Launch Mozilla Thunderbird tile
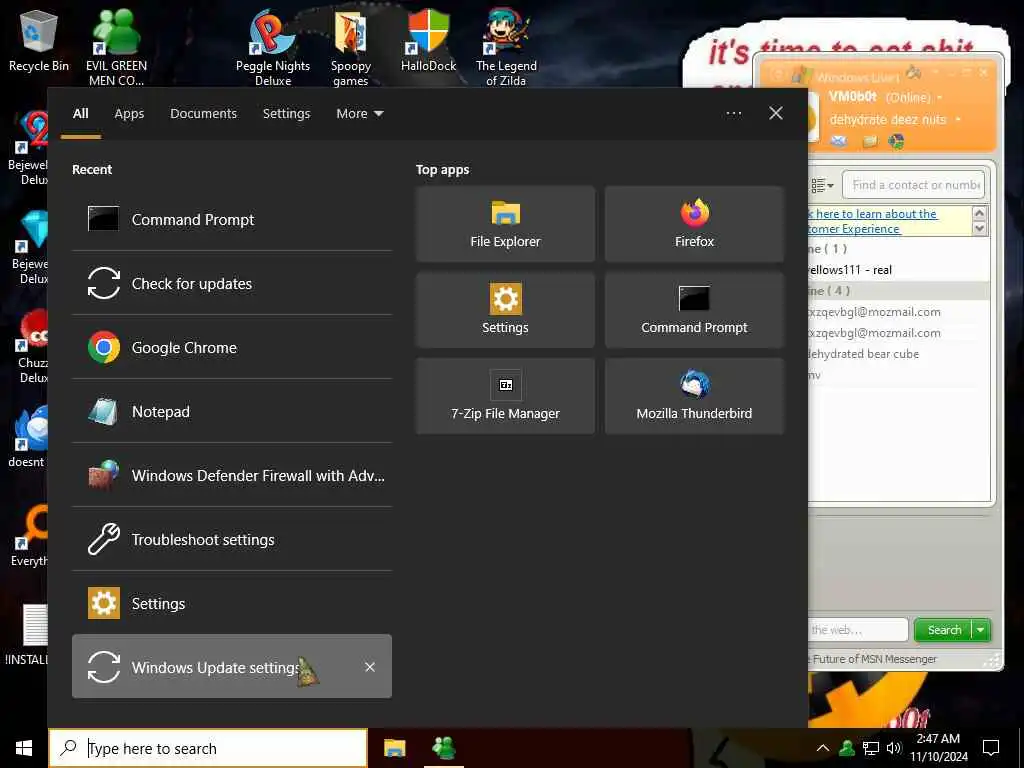Viewport: 1024px width, 768px height. pos(694,396)
